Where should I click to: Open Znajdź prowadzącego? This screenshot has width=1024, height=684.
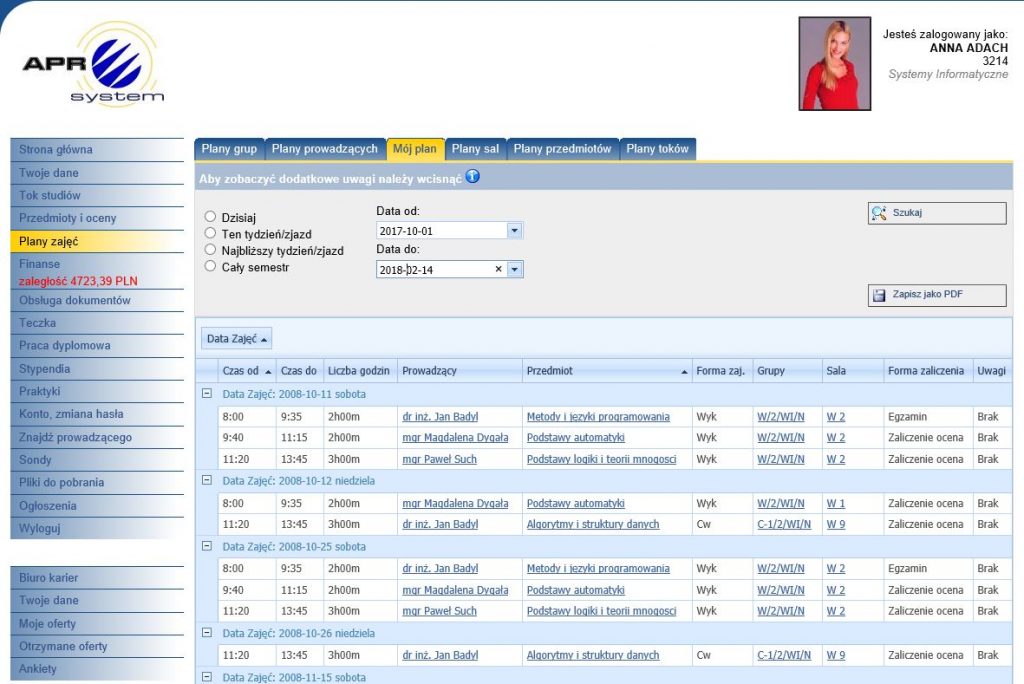tap(97, 437)
